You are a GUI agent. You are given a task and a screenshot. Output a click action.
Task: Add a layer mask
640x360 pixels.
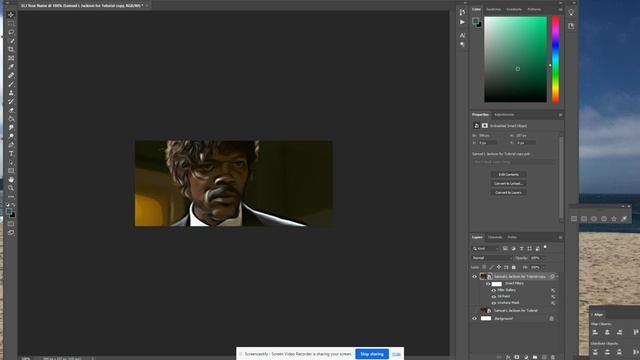point(517,357)
